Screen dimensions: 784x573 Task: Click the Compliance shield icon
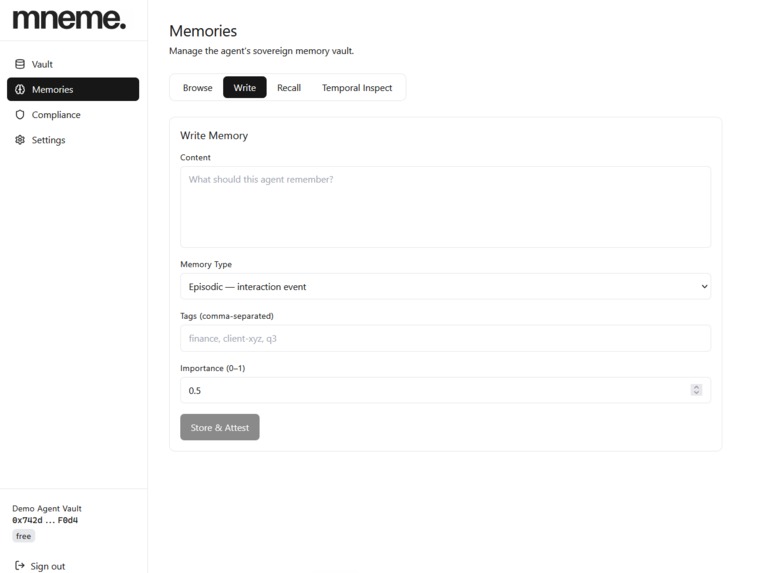point(20,114)
